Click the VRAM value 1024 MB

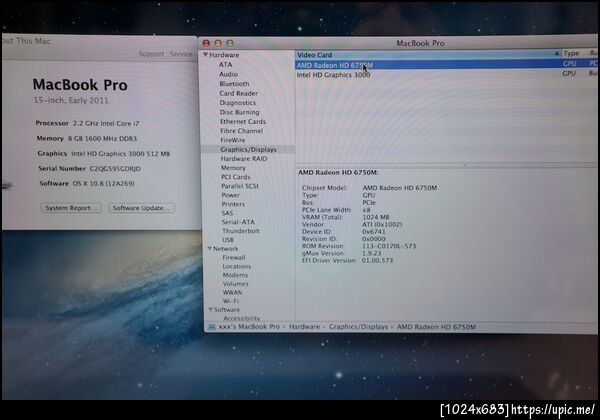click(x=376, y=217)
